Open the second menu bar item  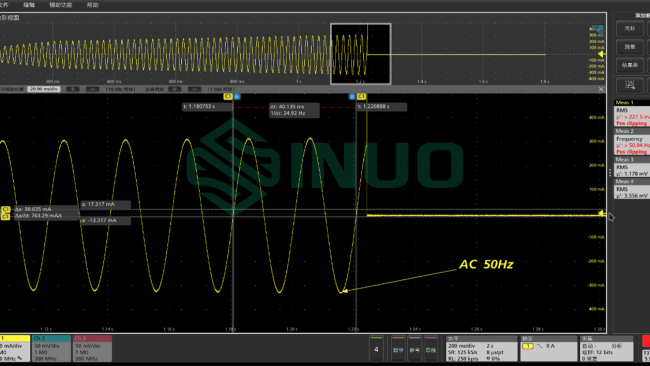[29, 5]
